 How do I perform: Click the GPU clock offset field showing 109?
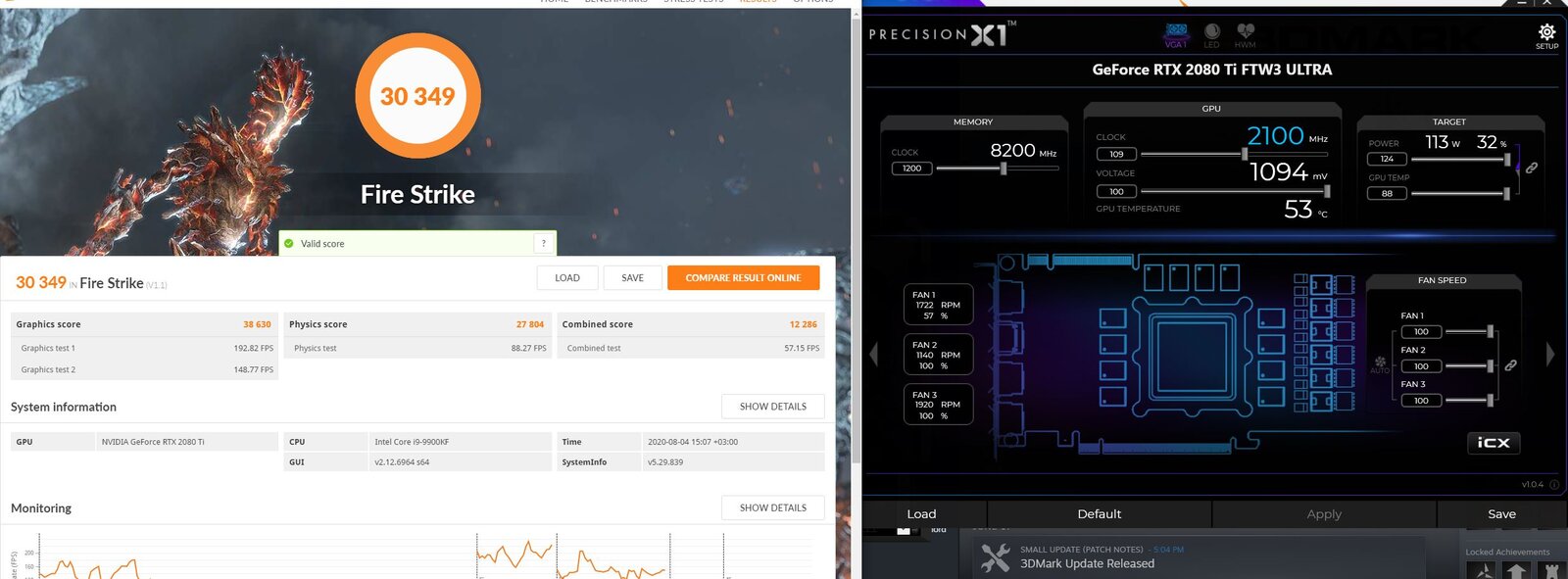pyautogui.click(x=1116, y=154)
